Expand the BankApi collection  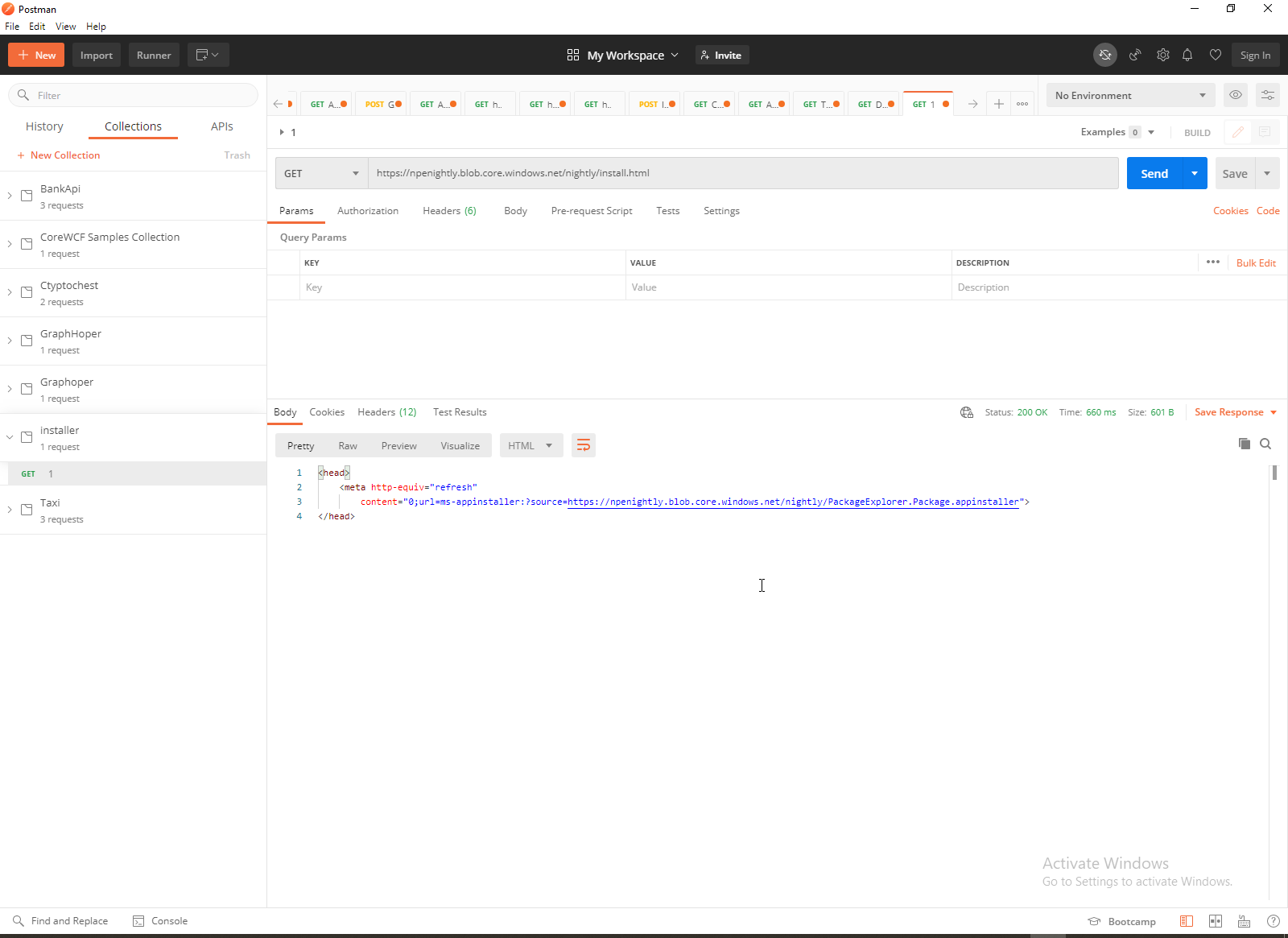10,196
